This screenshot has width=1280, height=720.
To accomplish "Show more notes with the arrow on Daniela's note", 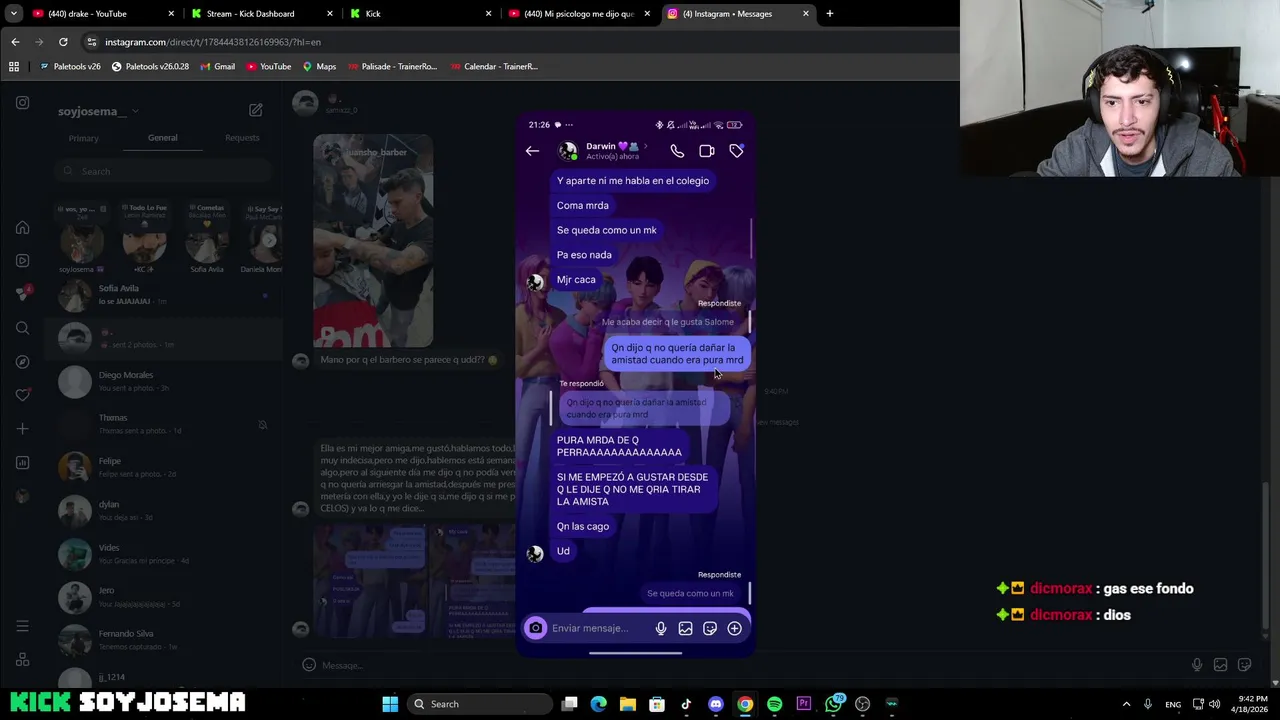I will (x=269, y=240).
